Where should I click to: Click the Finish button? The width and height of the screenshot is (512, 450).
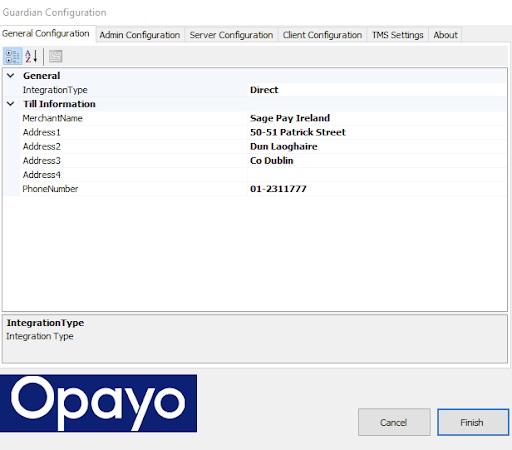[473, 422]
